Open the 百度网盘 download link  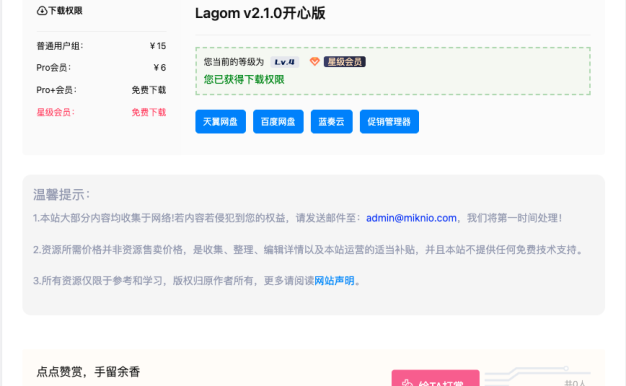278,121
